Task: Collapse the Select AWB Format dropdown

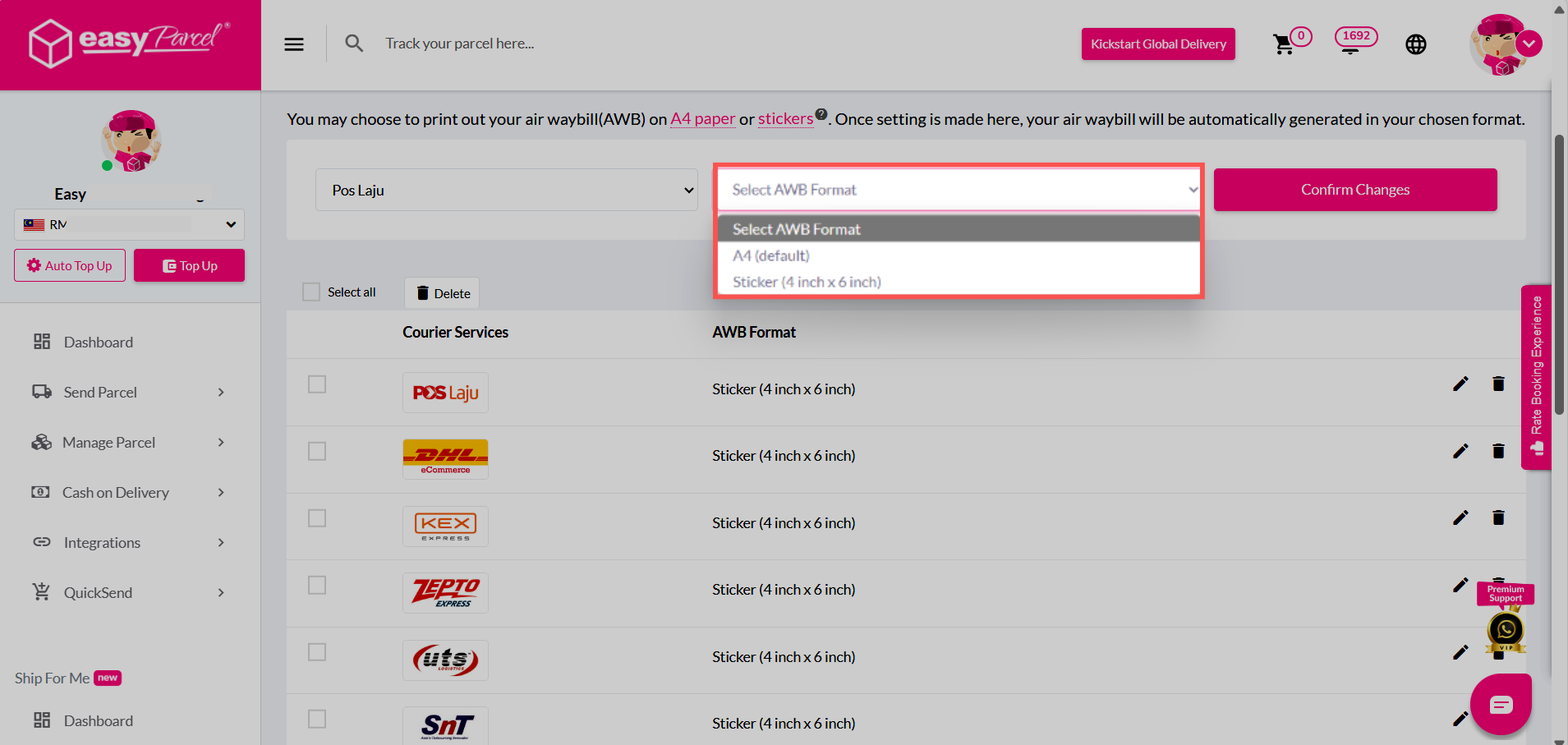Action: 958,190
